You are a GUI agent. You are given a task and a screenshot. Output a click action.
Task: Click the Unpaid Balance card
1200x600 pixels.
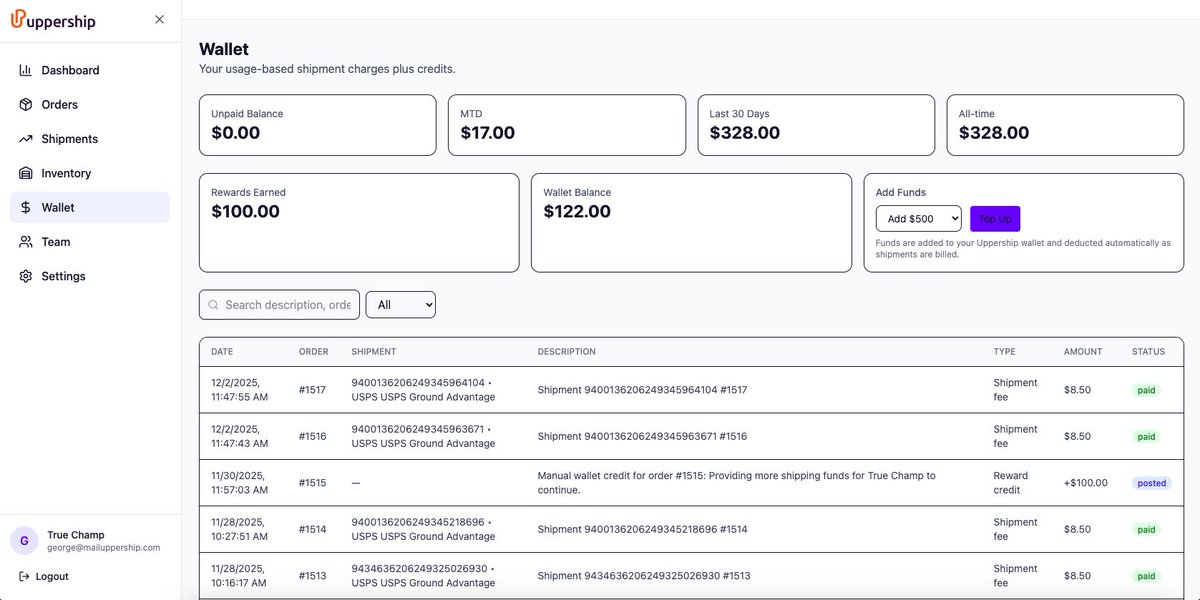pyautogui.click(x=318, y=125)
